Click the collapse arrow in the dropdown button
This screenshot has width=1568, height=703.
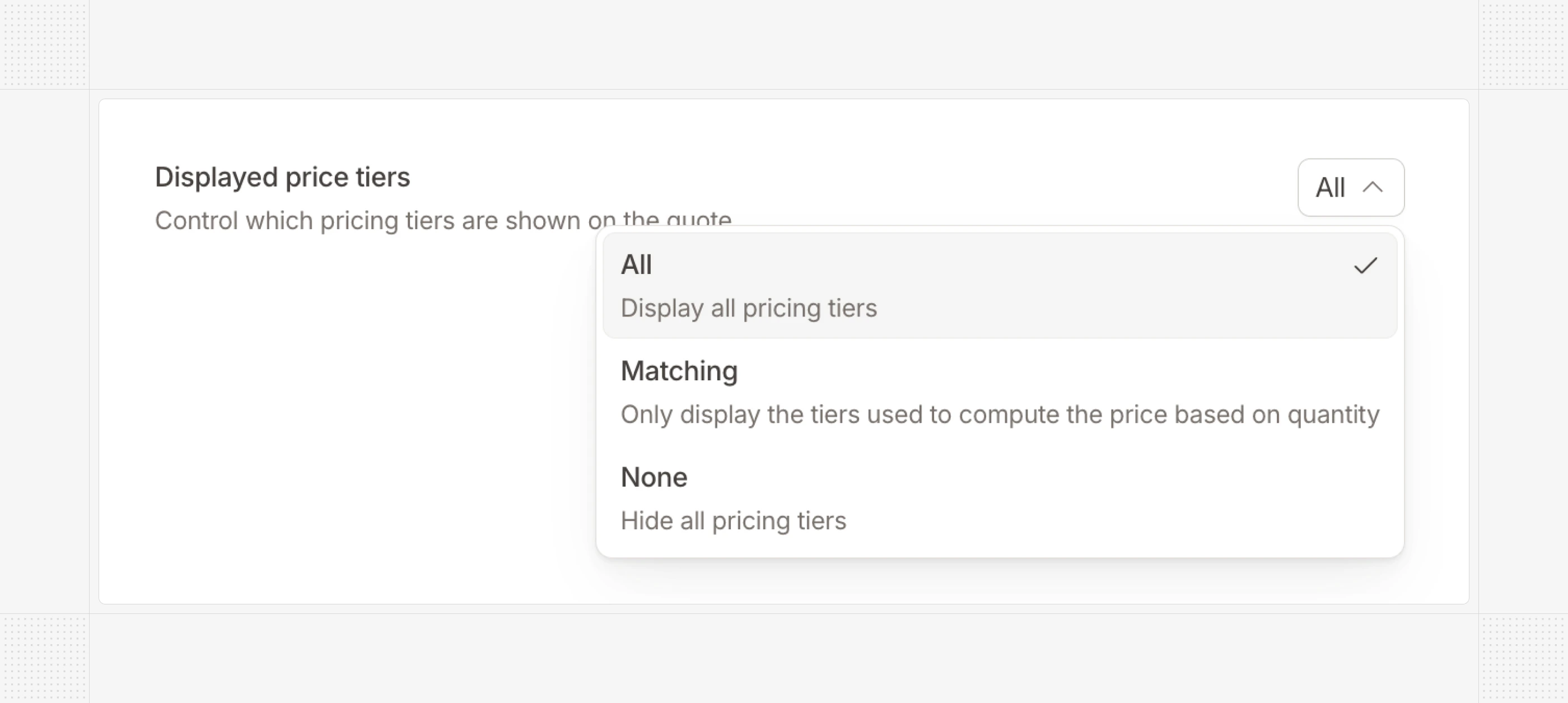click(1372, 188)
